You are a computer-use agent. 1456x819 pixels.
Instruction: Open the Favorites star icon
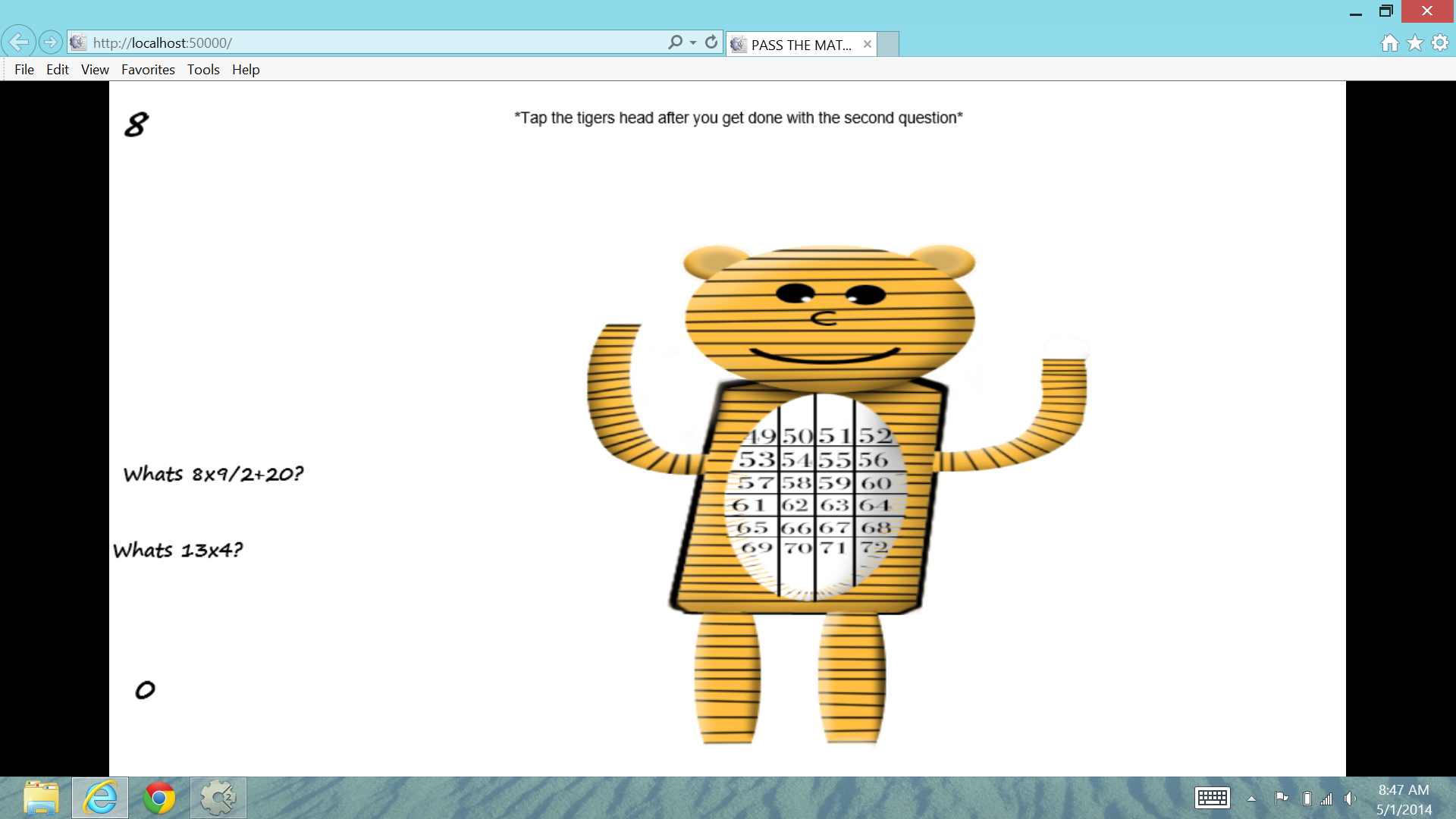1414,43
